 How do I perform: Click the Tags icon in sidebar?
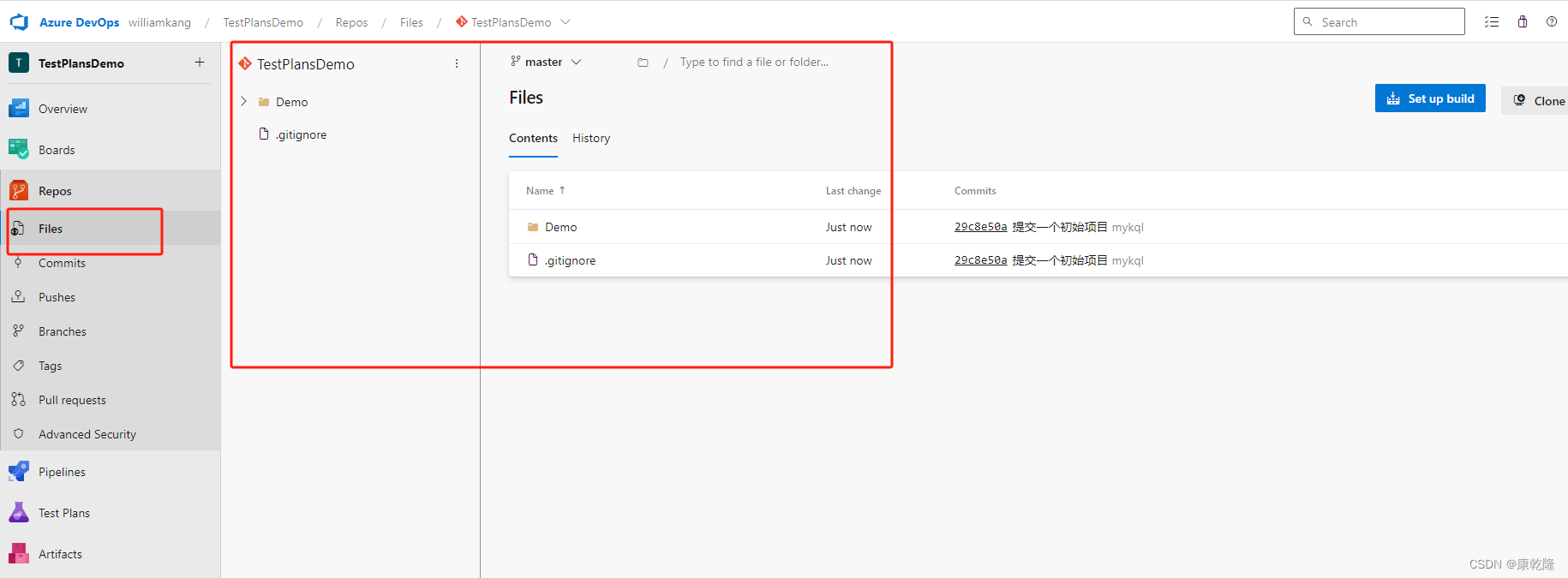click(18, 365)
